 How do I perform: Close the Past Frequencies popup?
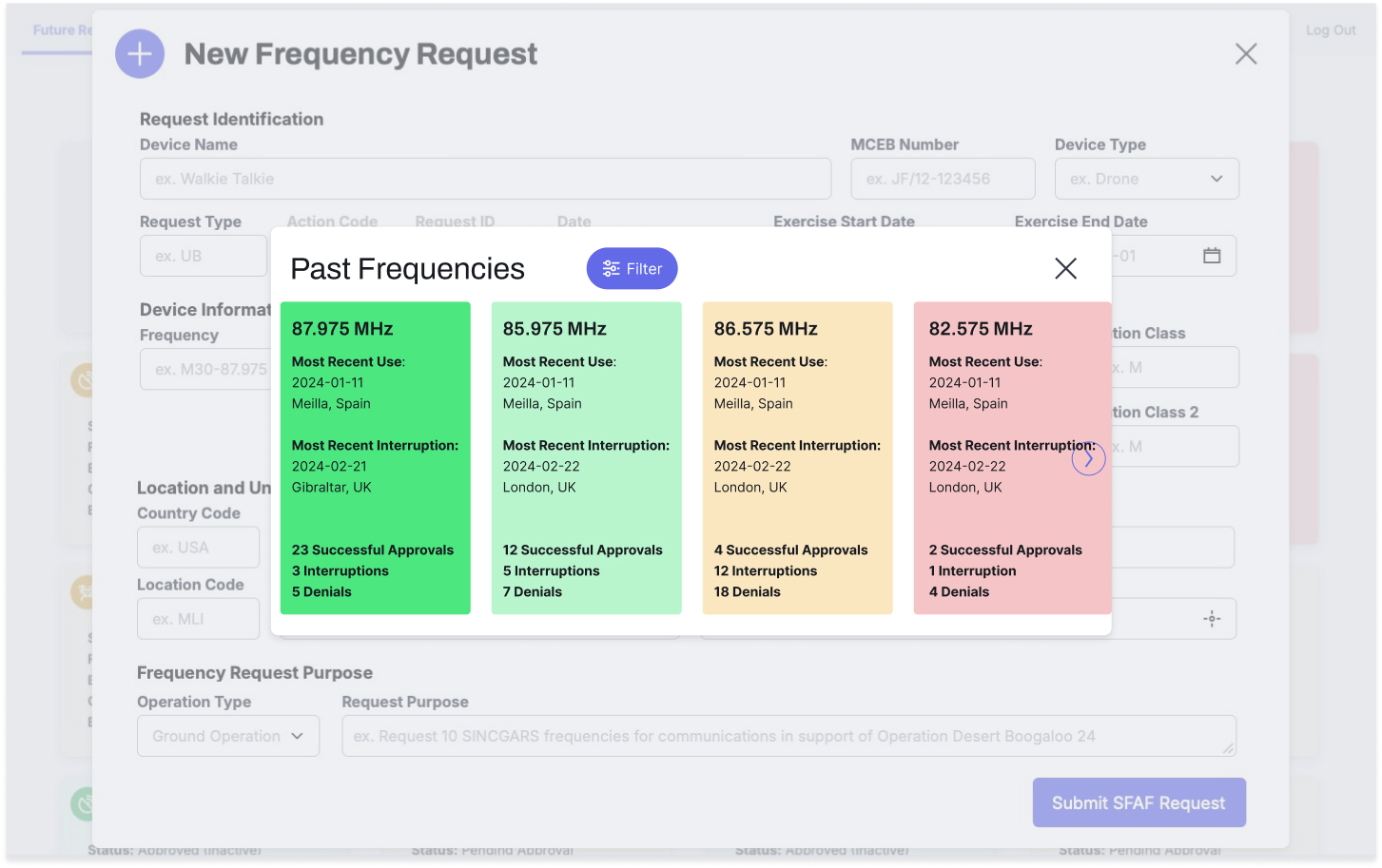(1065, 269)
